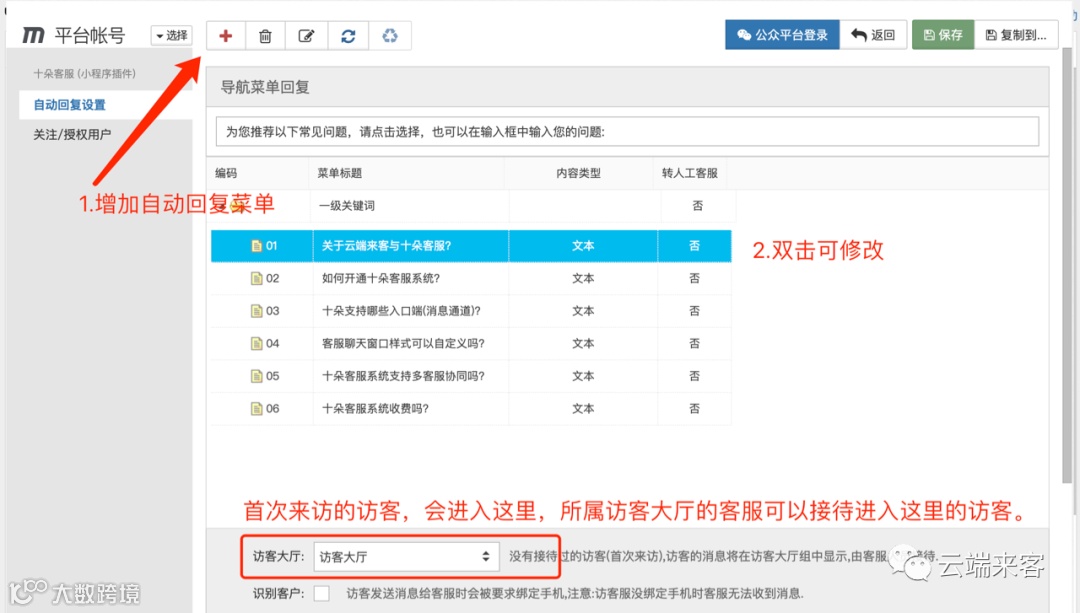Click the navigation menu reply text field
The image size is (1080, 613).
pos(627,132)
